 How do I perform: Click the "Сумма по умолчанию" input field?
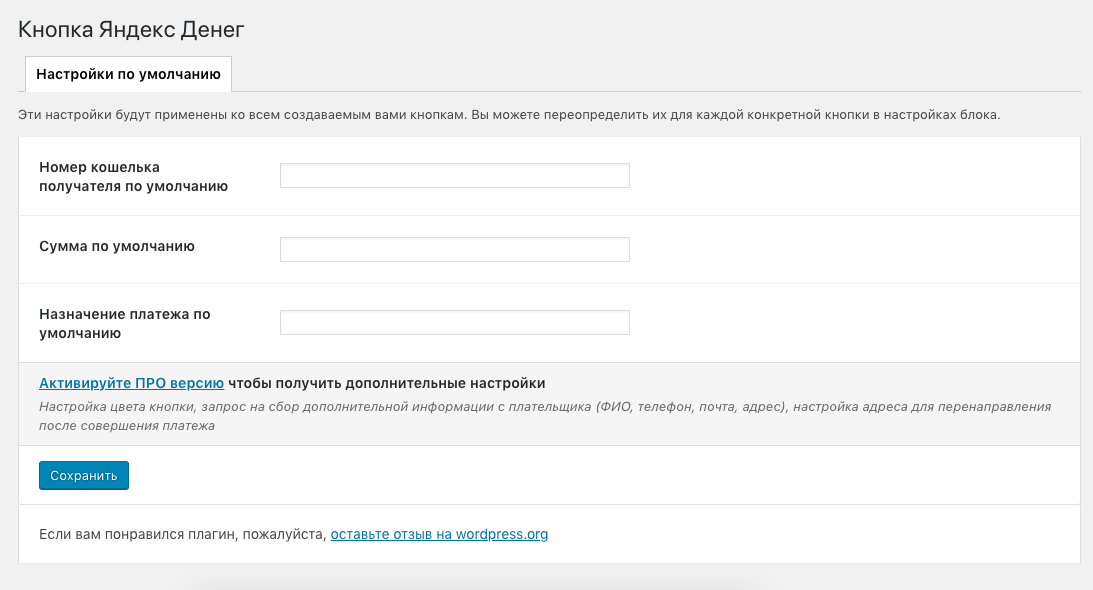click(x=454, y=250)
